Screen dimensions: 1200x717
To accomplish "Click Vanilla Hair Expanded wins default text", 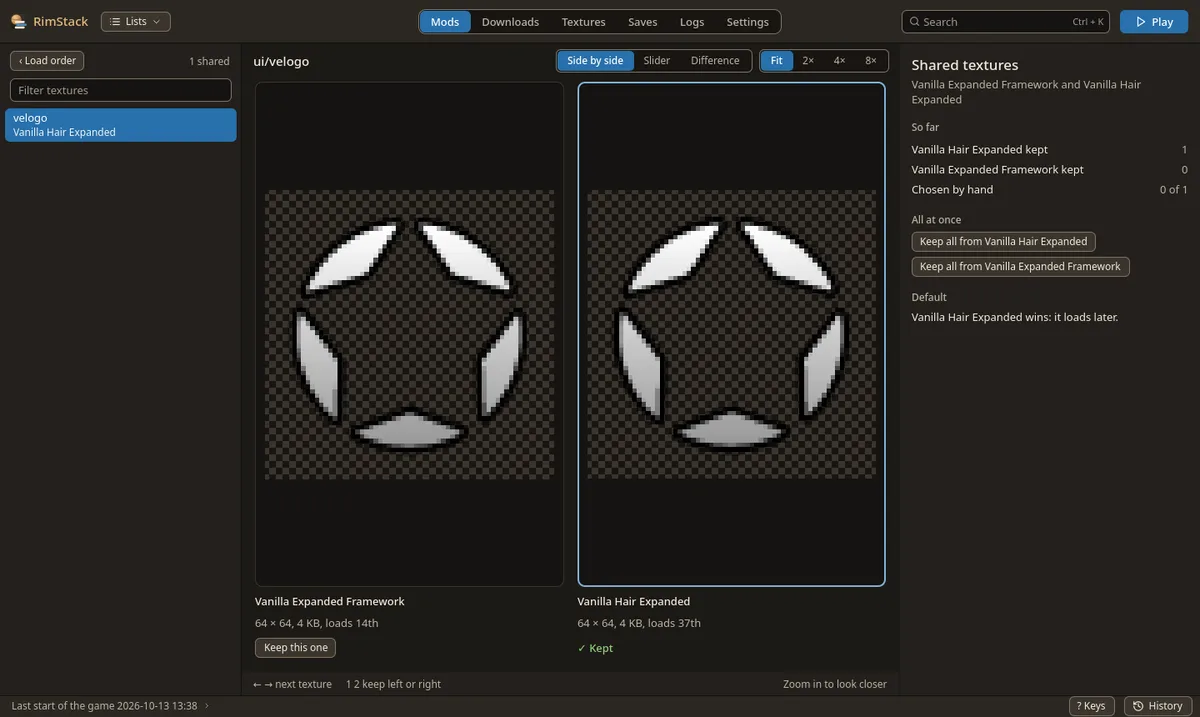I will tap(1015, 317).
